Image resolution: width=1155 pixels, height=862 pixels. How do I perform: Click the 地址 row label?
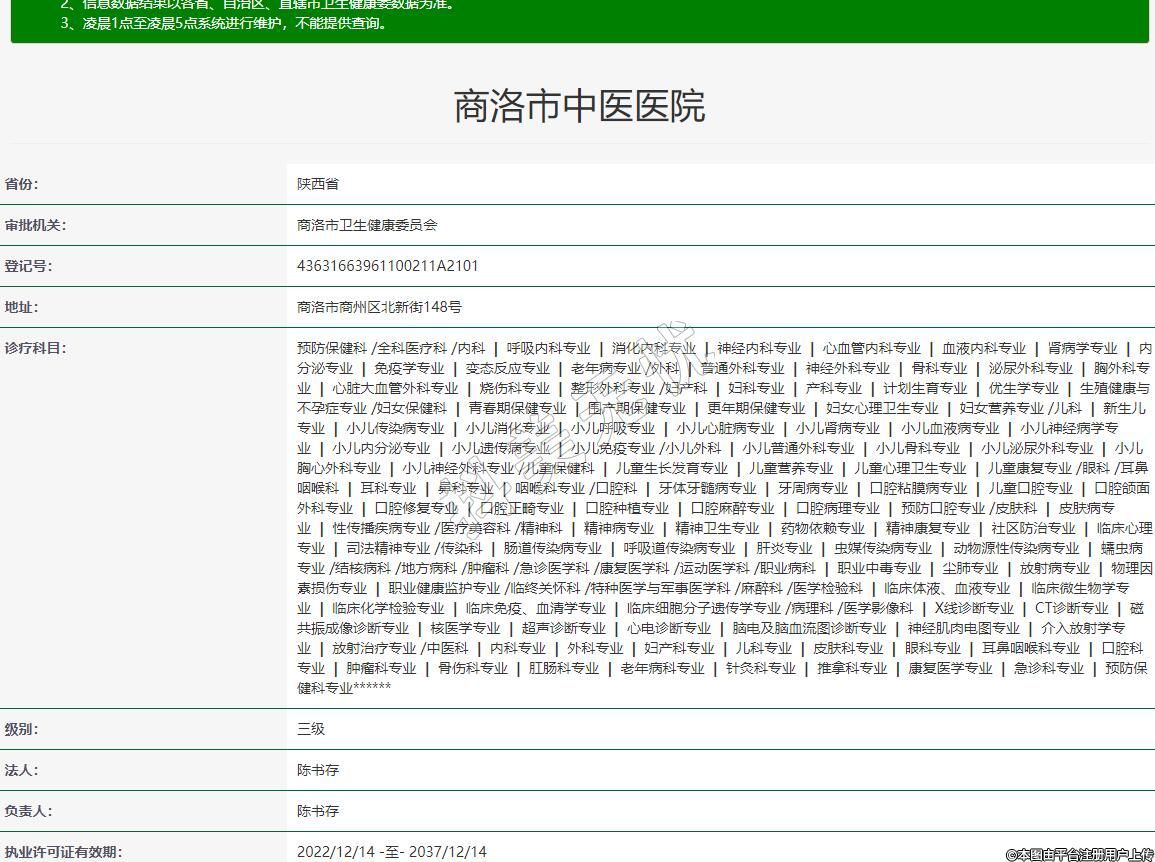pos(21,307)
